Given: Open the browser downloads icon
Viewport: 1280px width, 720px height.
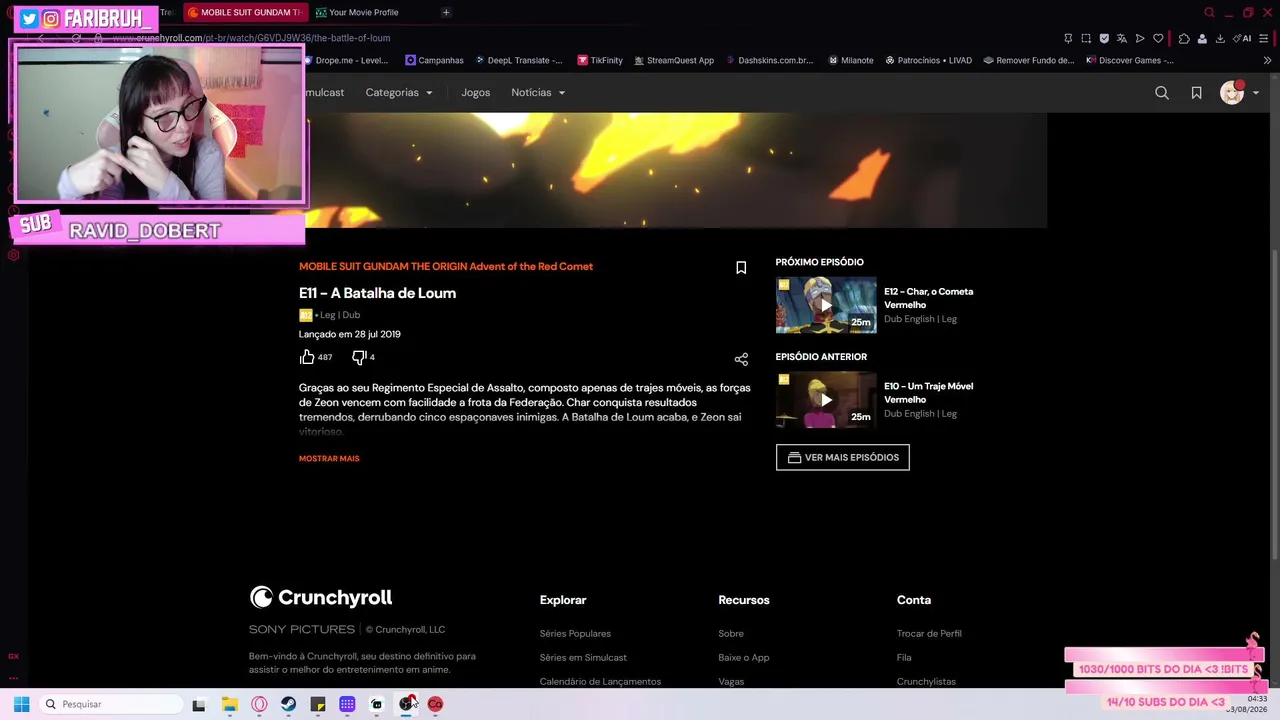Looking at the screenshot, I should pos(1220,39).
